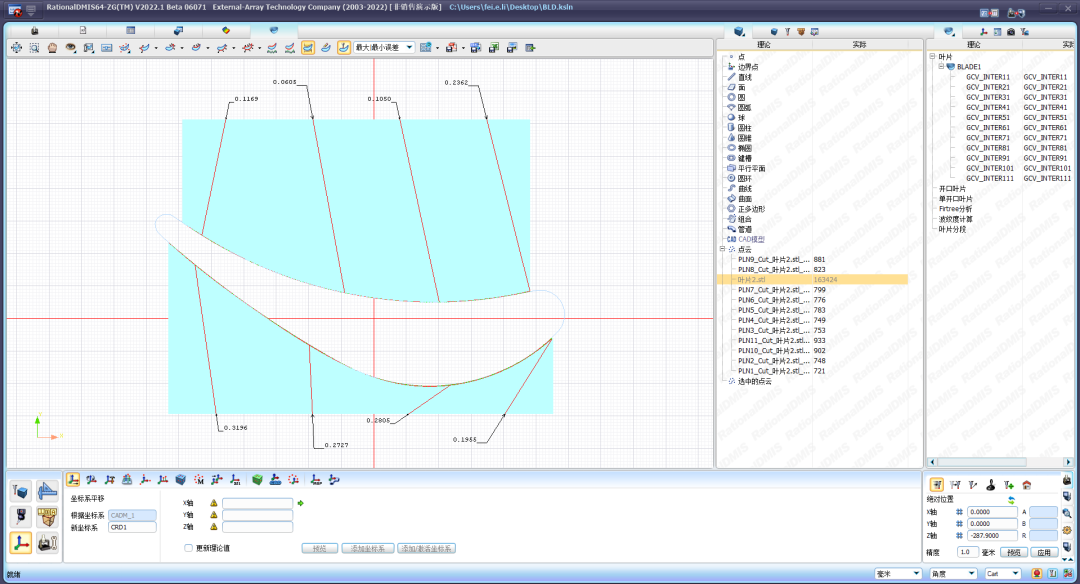Select the coordinate system axis icon in left panel
Image resolution: width=1080 pixels, height=584 pixels.
point(20,542)
